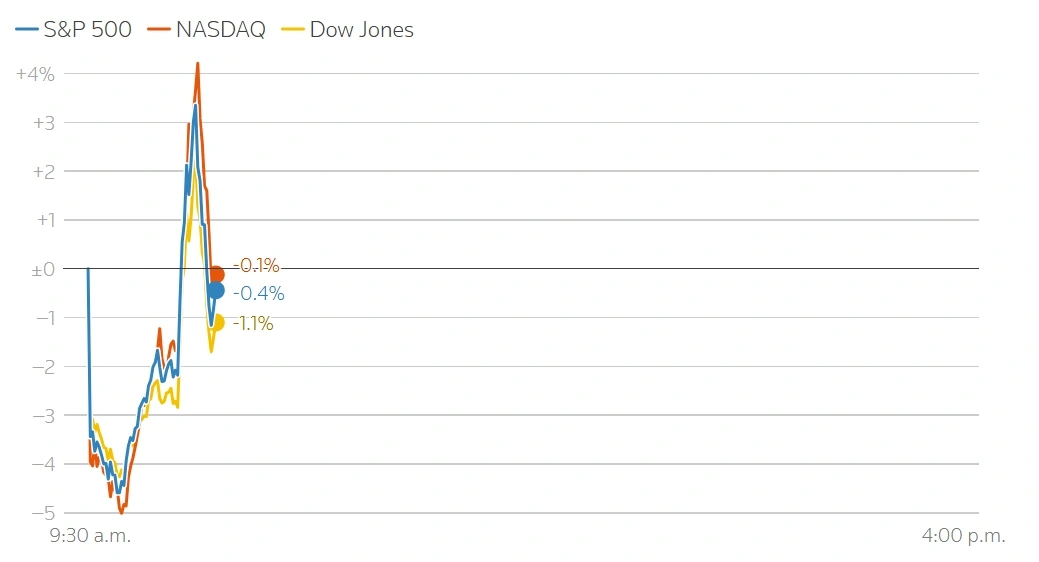The image size is (1039, 562).
Task: Click the S&P 500 legend label
Action: (87, 30)
